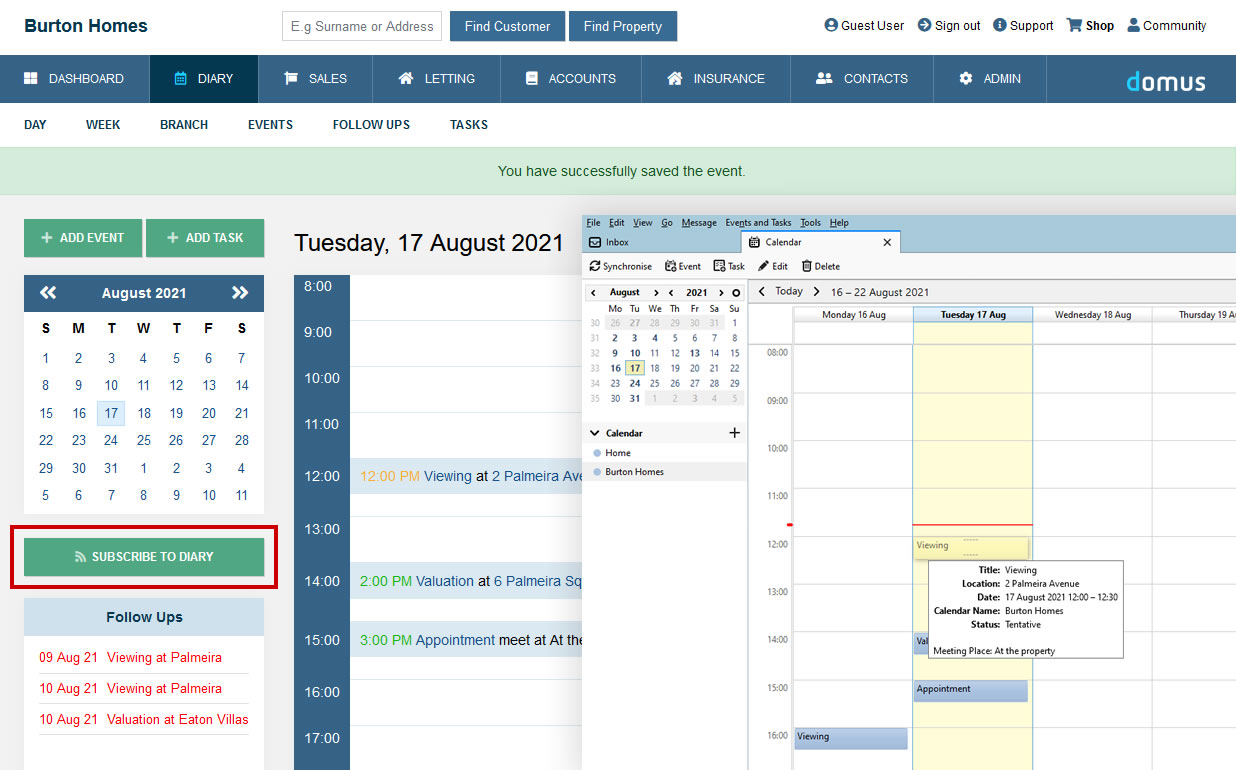Click the Shop cart icon

(1074, 25)
